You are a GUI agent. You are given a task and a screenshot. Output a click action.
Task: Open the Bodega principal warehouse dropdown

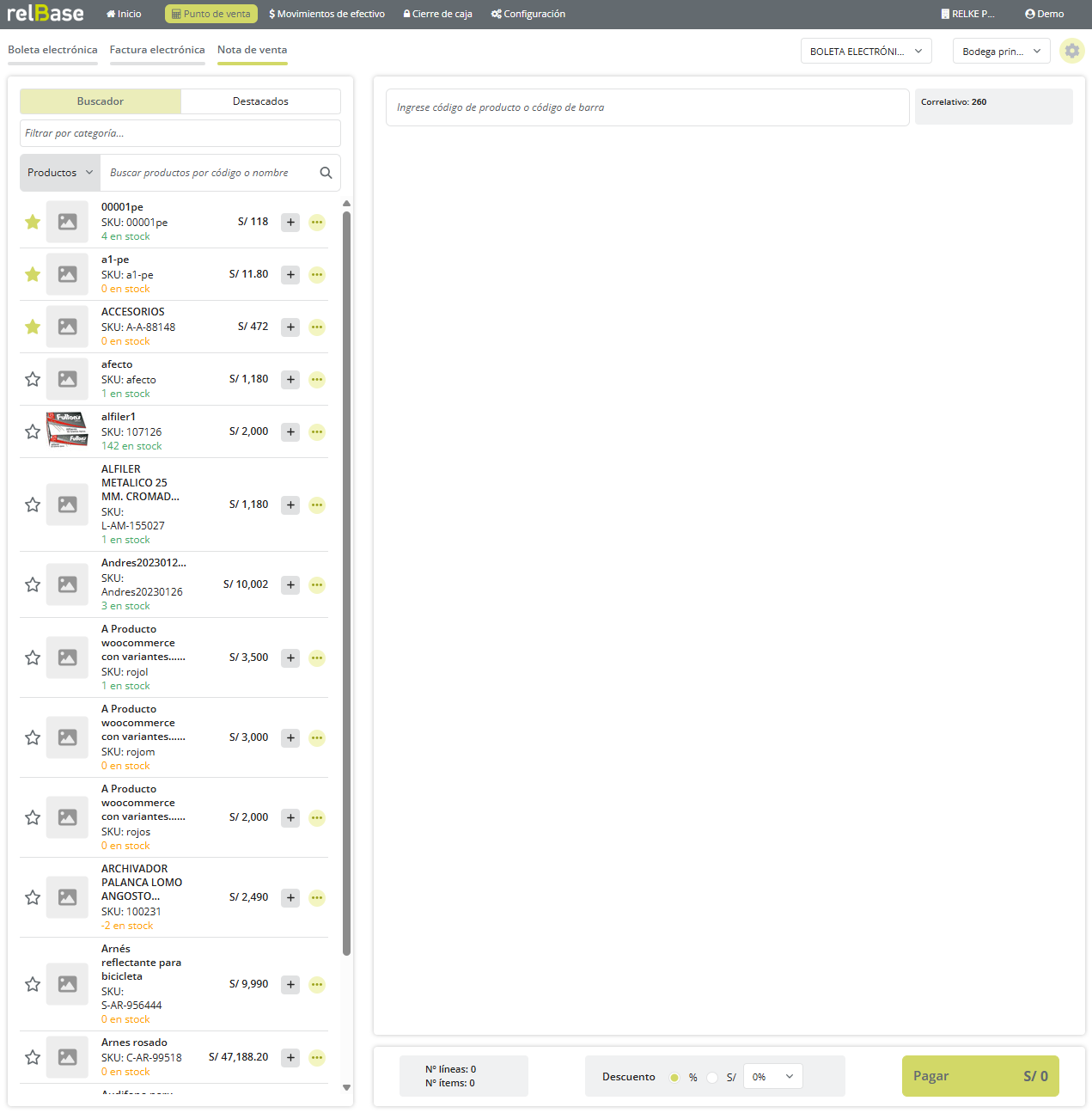coord(1001,52)
